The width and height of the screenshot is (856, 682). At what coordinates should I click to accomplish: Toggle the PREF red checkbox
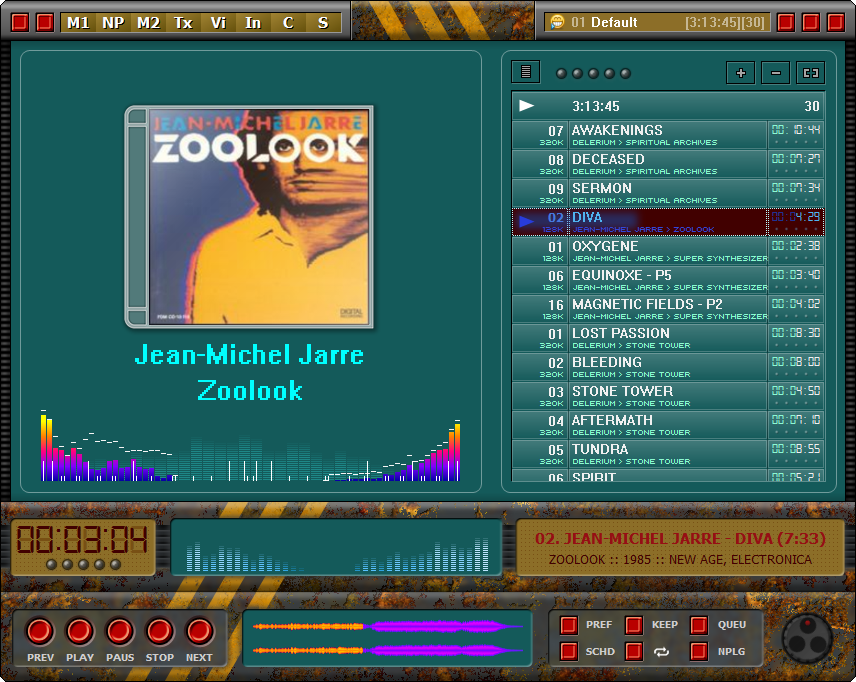point(569,625)
